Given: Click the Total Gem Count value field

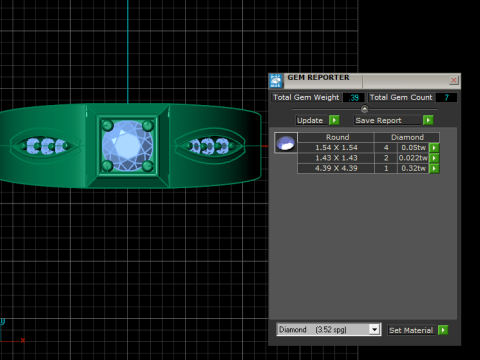Looking at the screenshot, I should (446, 98).
